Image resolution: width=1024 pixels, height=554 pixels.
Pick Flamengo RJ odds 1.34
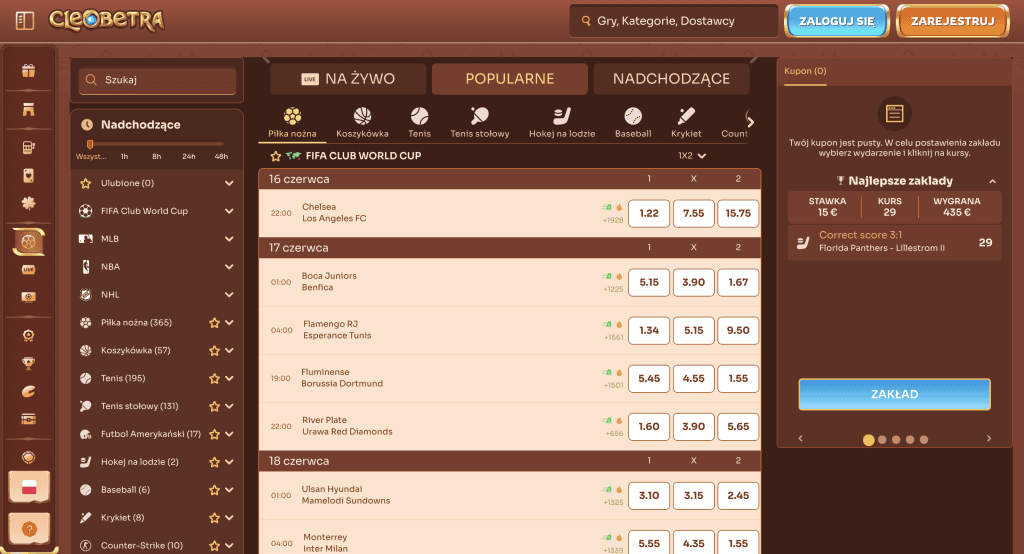pos(648,331)
